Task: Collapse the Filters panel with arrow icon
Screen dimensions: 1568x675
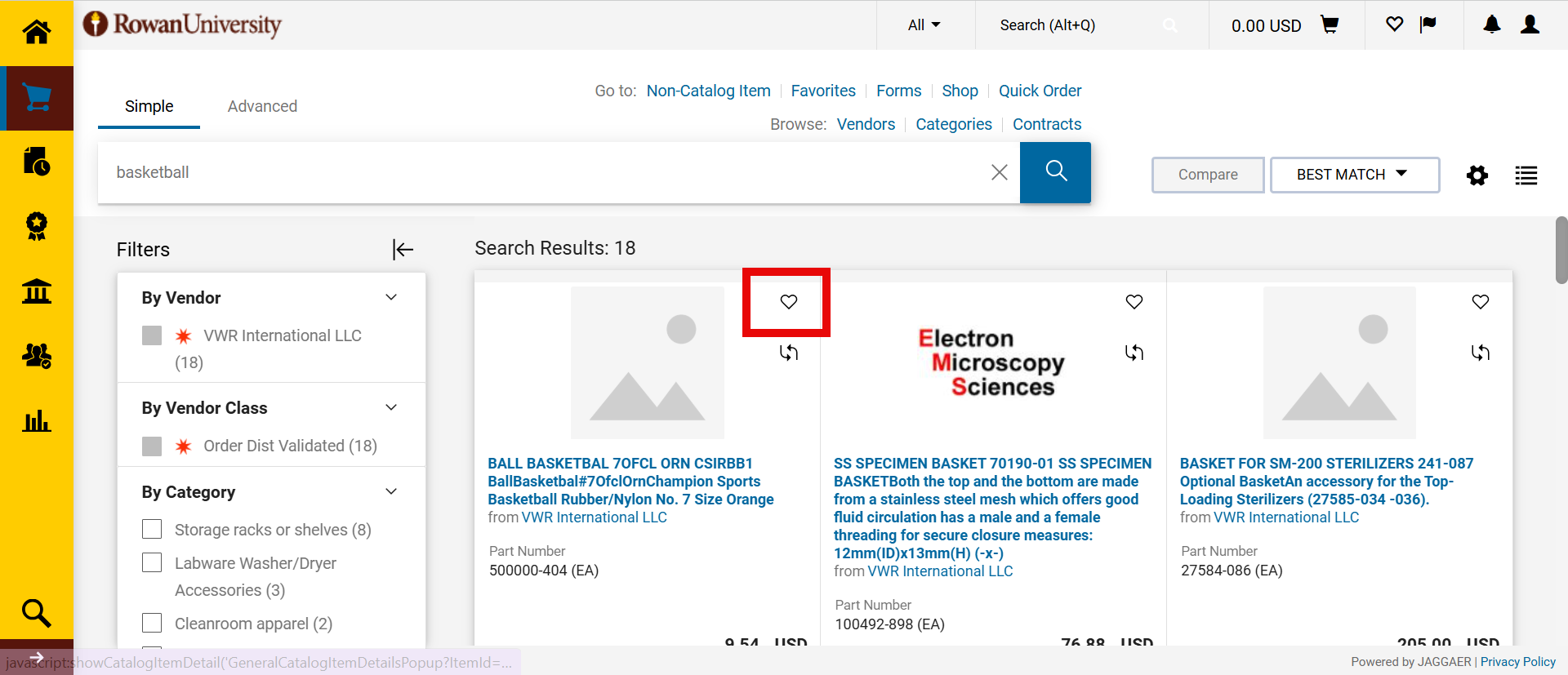Action: tap(403, 250)
